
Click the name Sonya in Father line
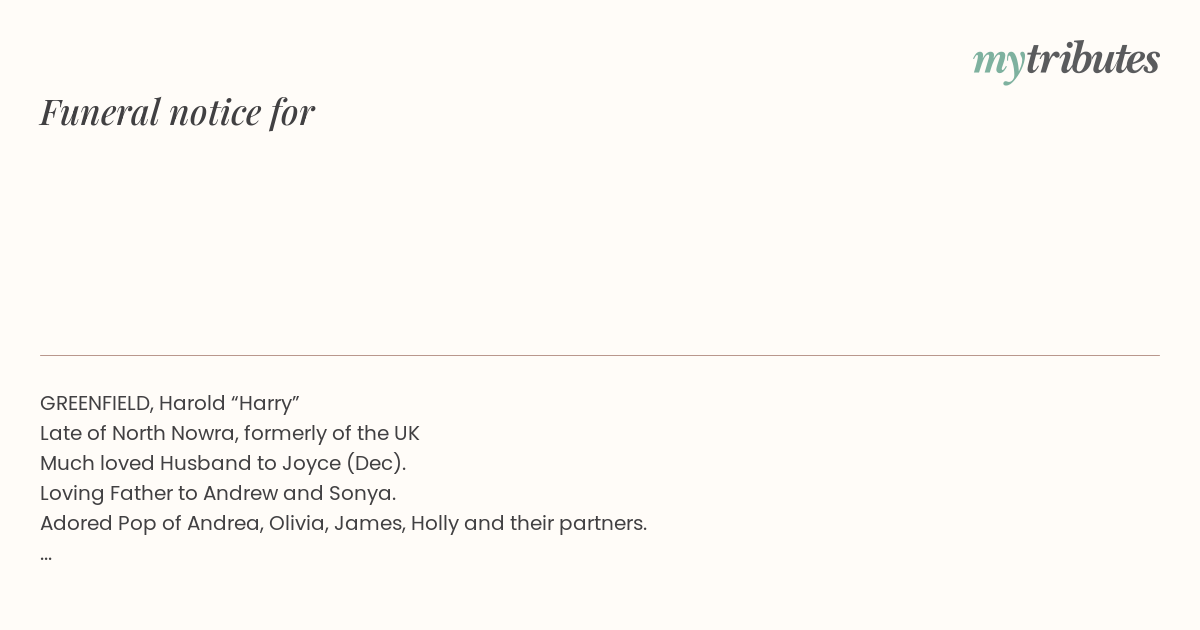coord(362,493)
